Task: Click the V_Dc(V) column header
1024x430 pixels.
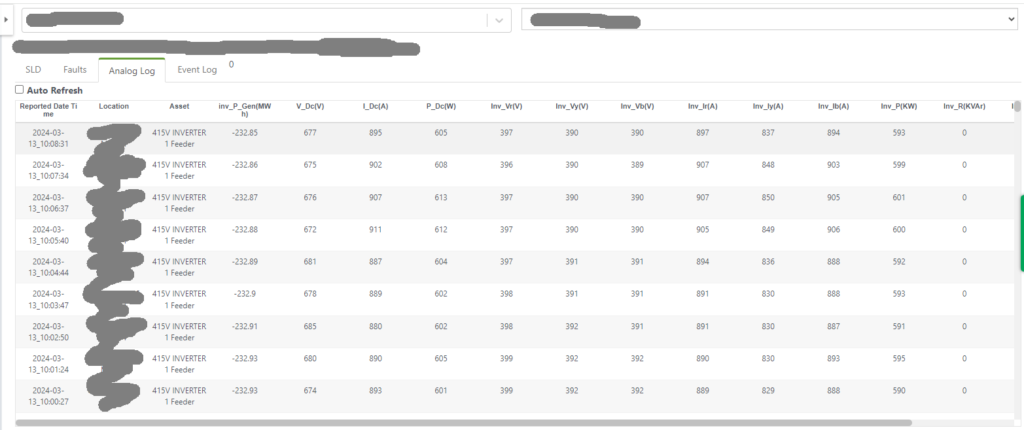Action: (x=310, y=106)
